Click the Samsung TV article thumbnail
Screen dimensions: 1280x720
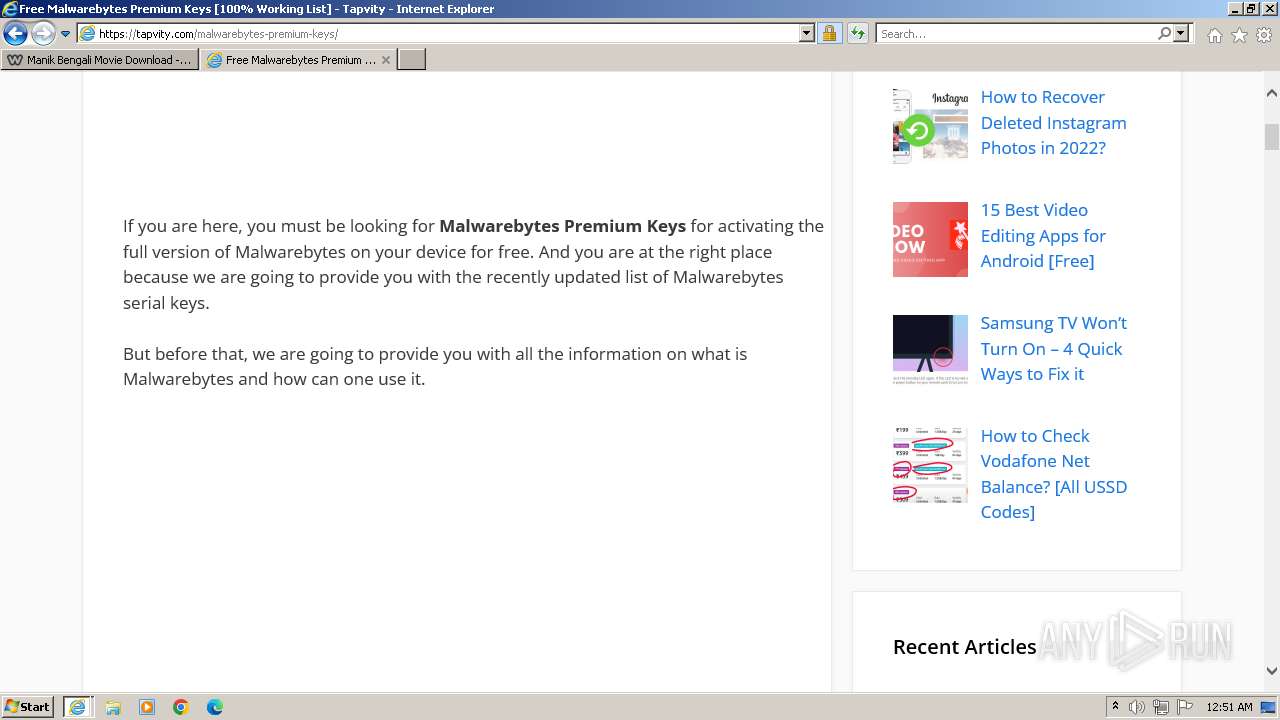pos(930,352)
